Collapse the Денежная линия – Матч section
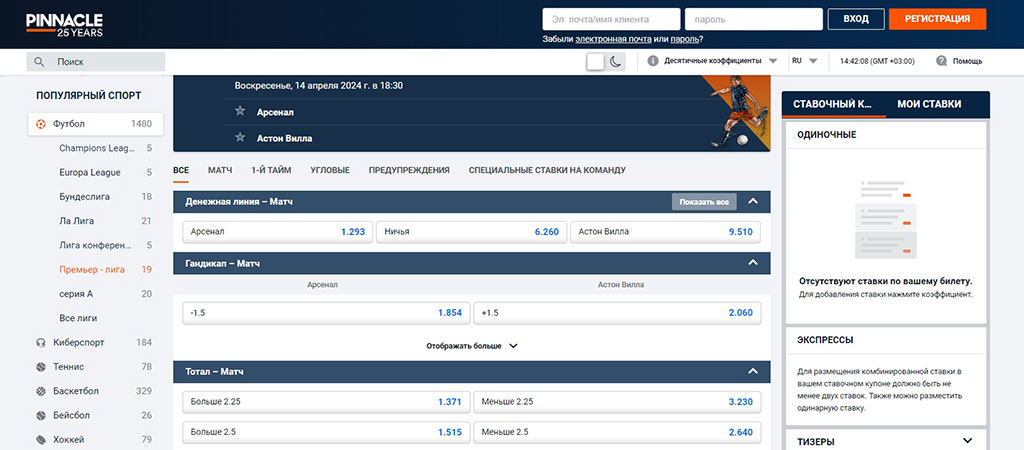The height and width of the screenshot is (450, 1024). point(753,202)
